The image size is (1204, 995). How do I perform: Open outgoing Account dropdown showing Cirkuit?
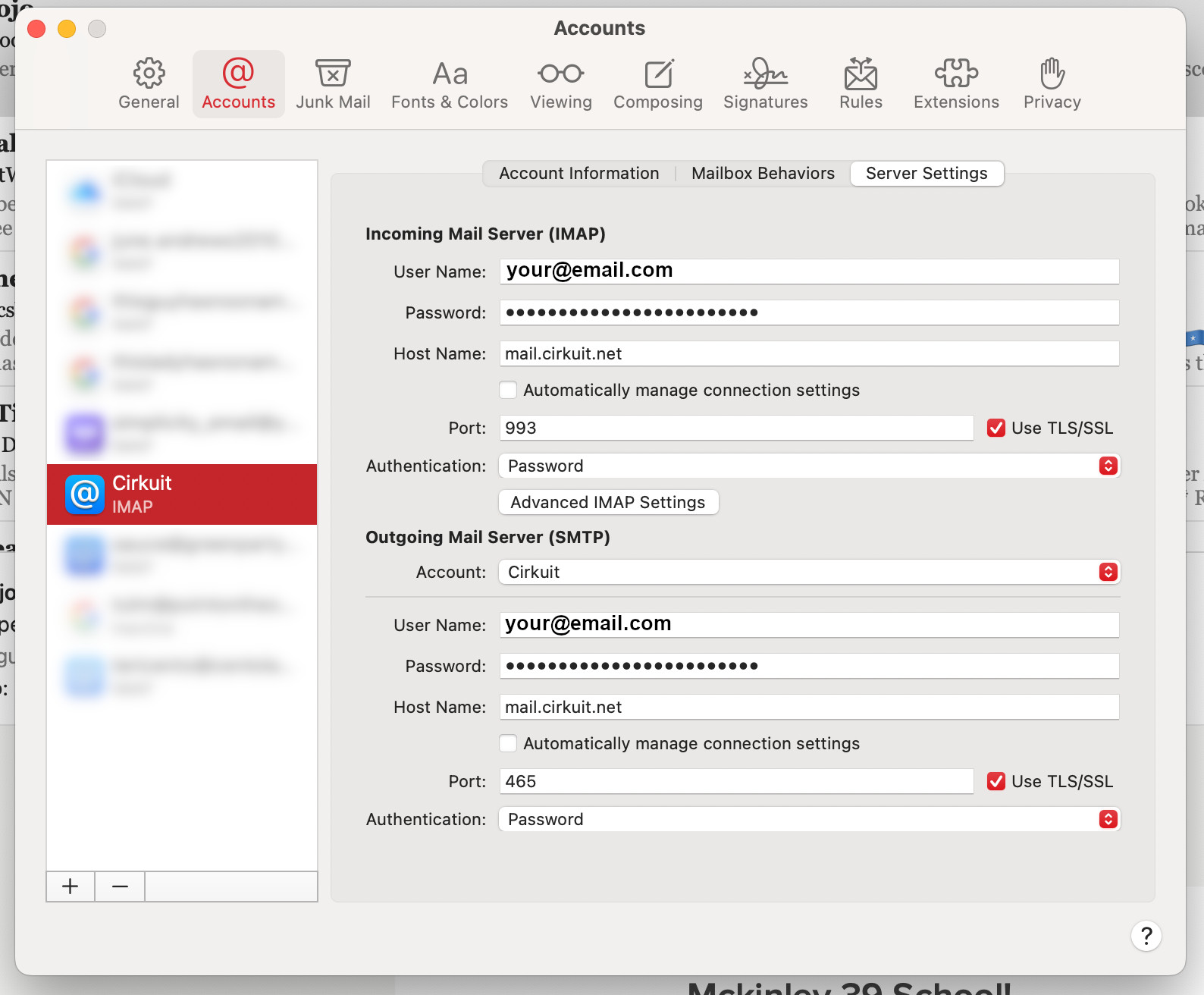coord(809,572)
